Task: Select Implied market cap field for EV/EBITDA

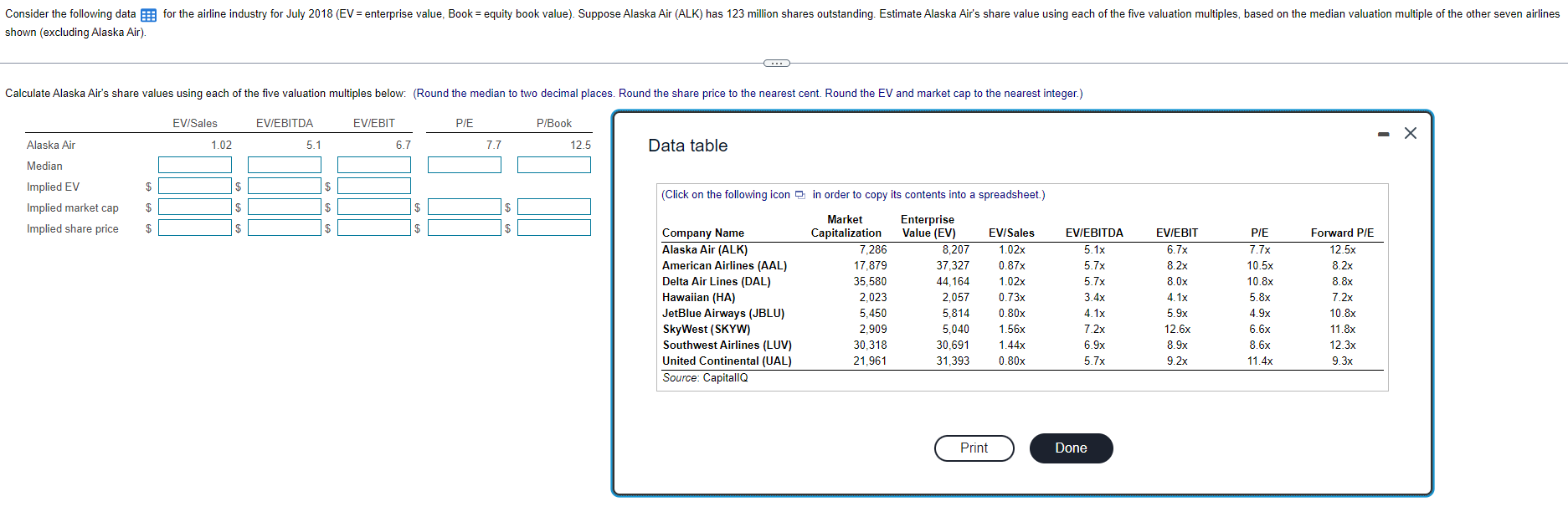Action: pos(284,207)
